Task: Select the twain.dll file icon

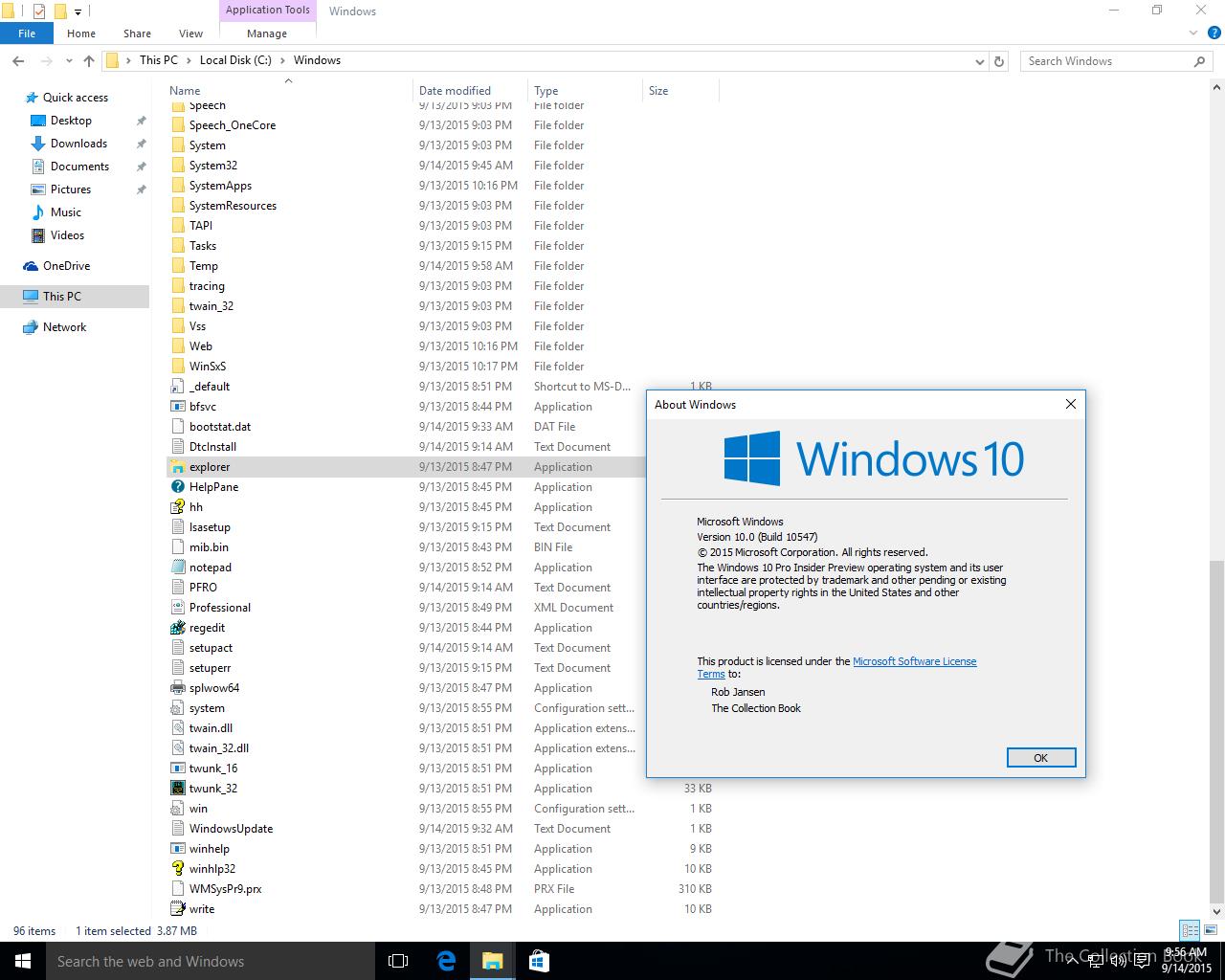Action: coord(177,728)
